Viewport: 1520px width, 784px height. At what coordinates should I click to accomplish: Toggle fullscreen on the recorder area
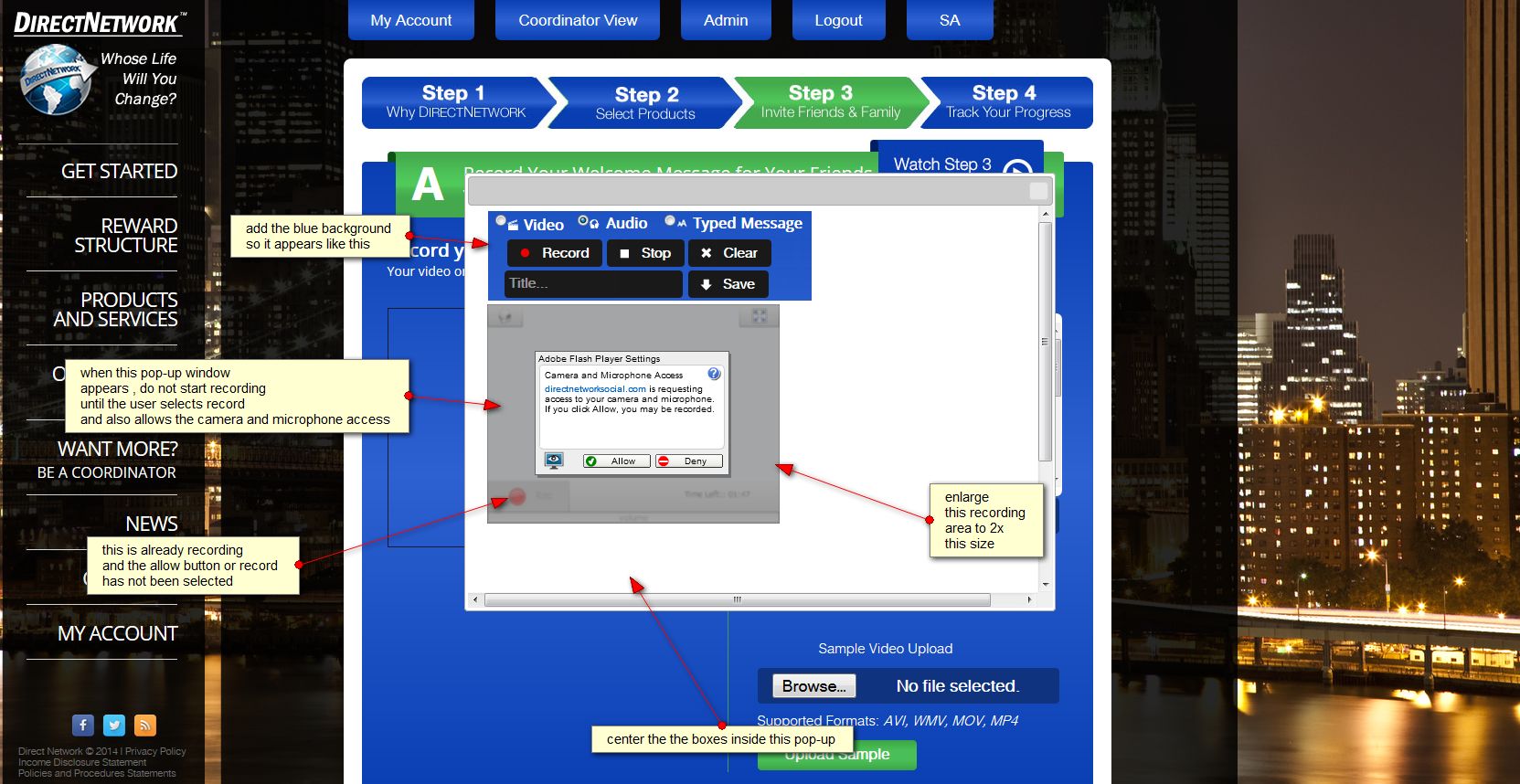[x=759, y=316]
